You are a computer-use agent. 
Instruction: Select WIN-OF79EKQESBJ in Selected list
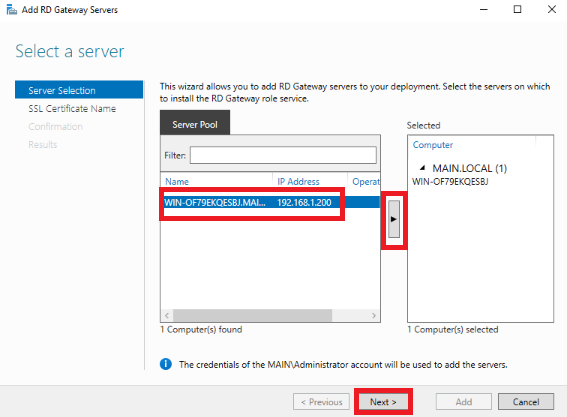pos(450,182)
